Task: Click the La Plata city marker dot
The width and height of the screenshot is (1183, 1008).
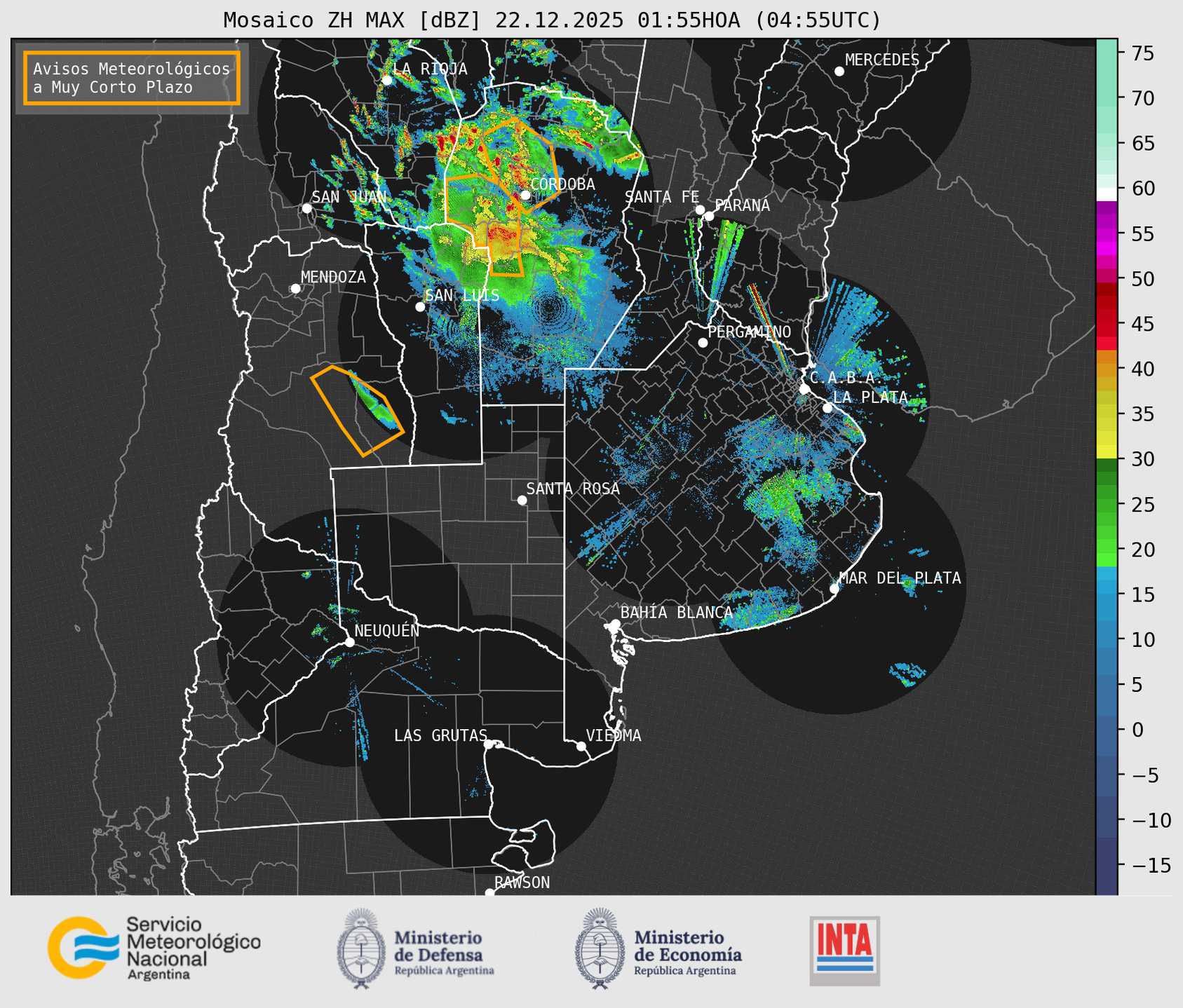Action: pyautogui.click(x=827, y=408)
